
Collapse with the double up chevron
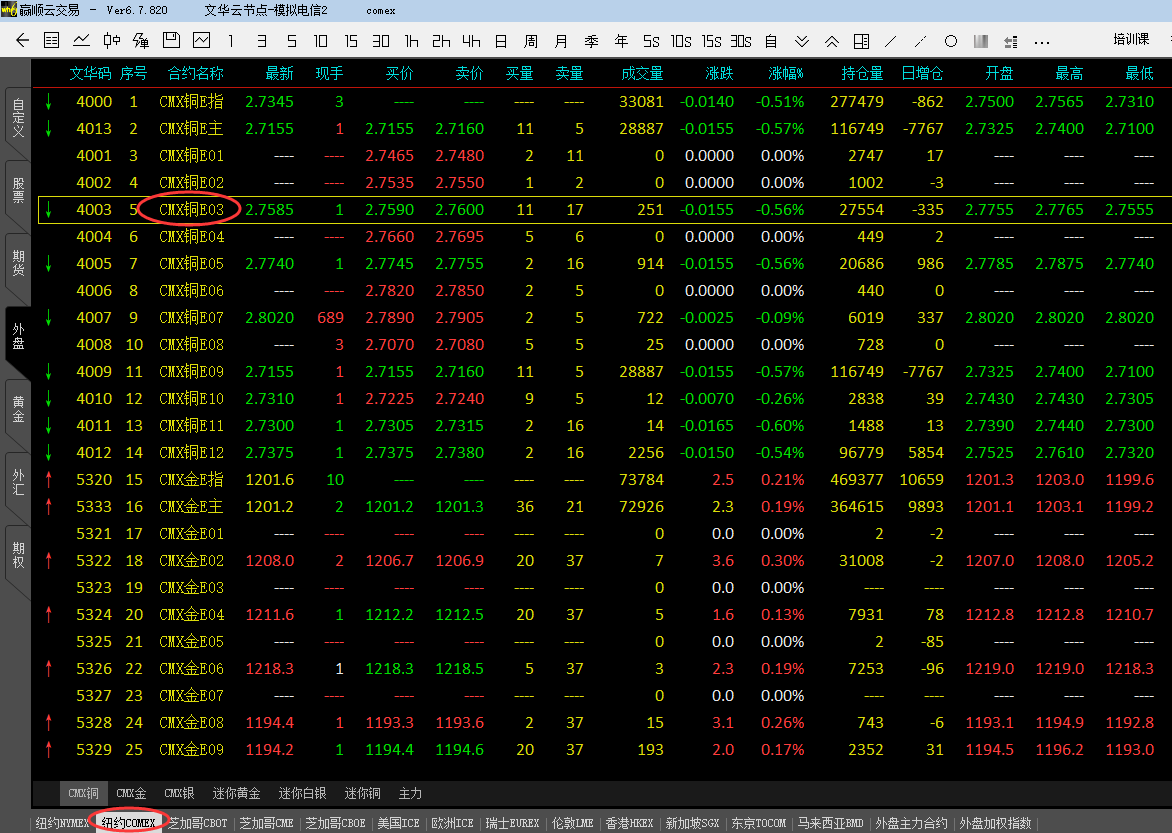[832, 41]
